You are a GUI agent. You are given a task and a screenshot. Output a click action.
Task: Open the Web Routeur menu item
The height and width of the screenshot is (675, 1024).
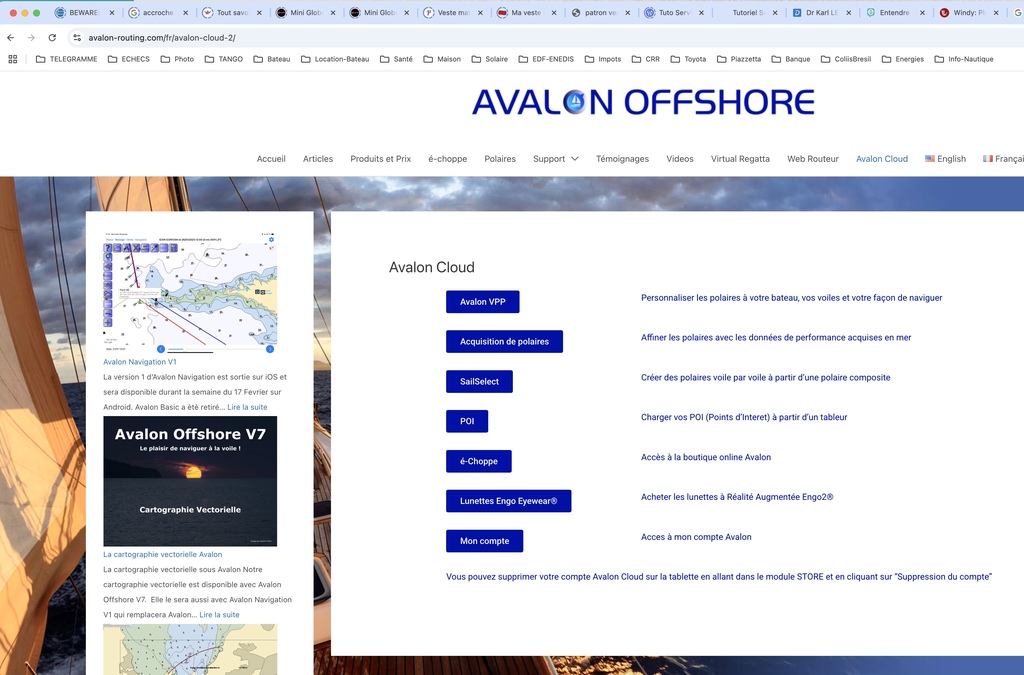tap(812, 159)
